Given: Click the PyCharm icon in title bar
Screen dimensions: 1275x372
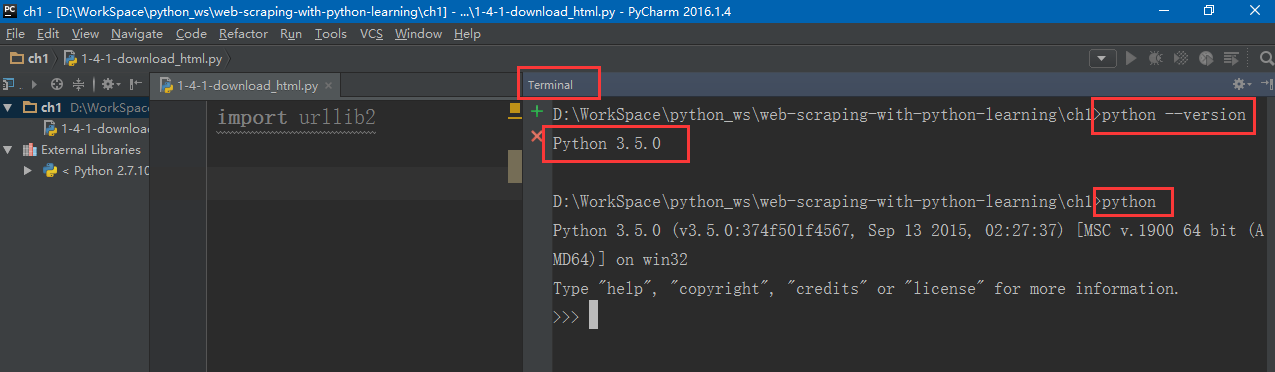Looking at the screenshot, I should 10,10.
